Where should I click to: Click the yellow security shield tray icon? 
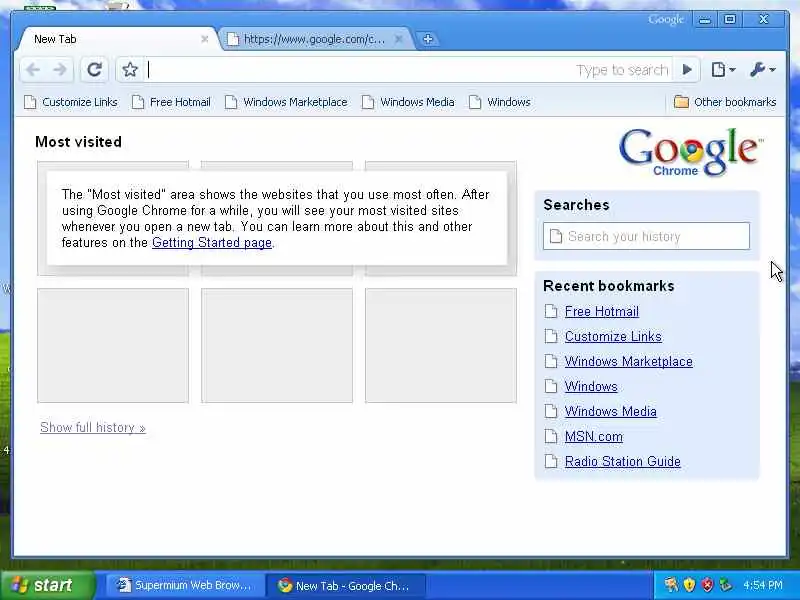pyautogui.click(x=689, y=585)
